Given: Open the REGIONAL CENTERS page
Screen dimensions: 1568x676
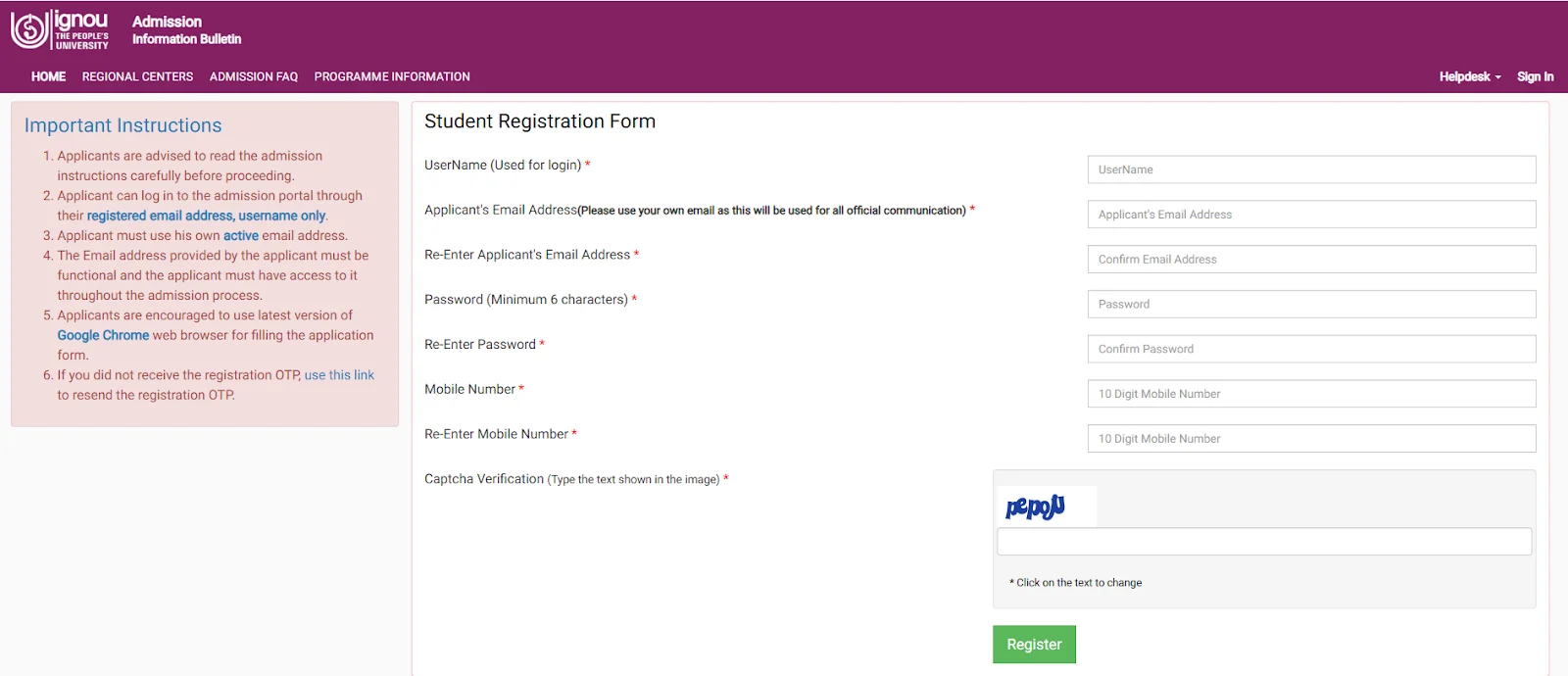Looking at the screenshot, I should coord(137,75).
